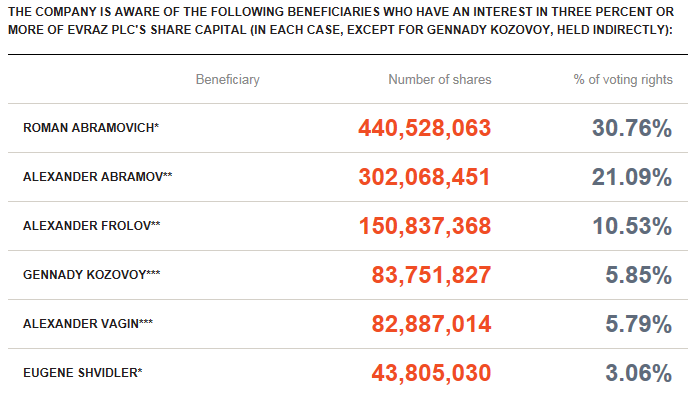Click the 3.06% voting rights value
698x397 pixels.
[x=639, y=373]
